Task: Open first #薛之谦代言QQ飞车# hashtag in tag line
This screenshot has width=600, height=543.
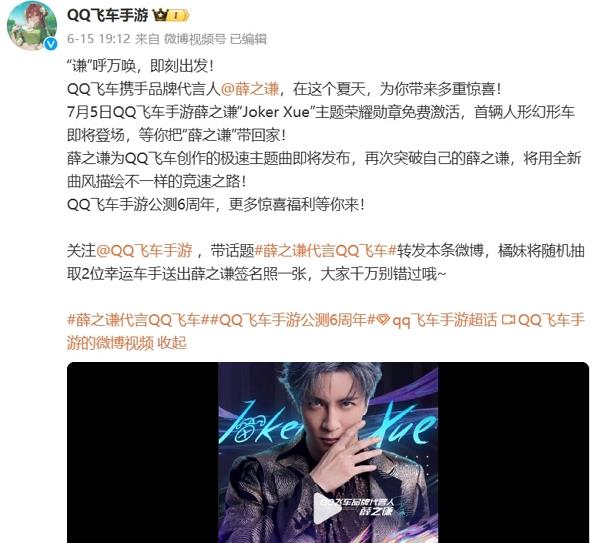Action: 134,320
